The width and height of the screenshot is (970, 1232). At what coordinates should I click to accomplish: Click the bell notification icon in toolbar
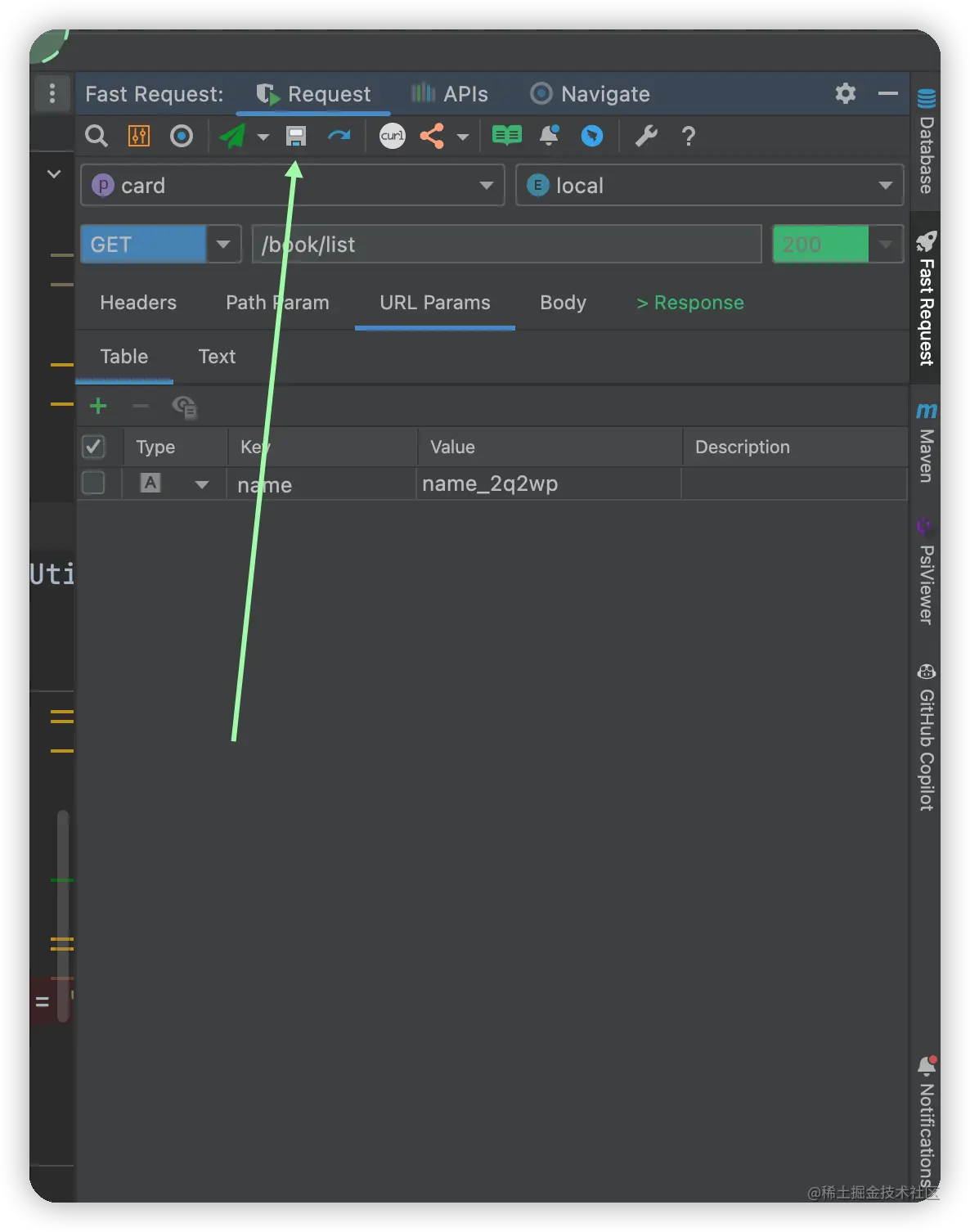[550, 136]
